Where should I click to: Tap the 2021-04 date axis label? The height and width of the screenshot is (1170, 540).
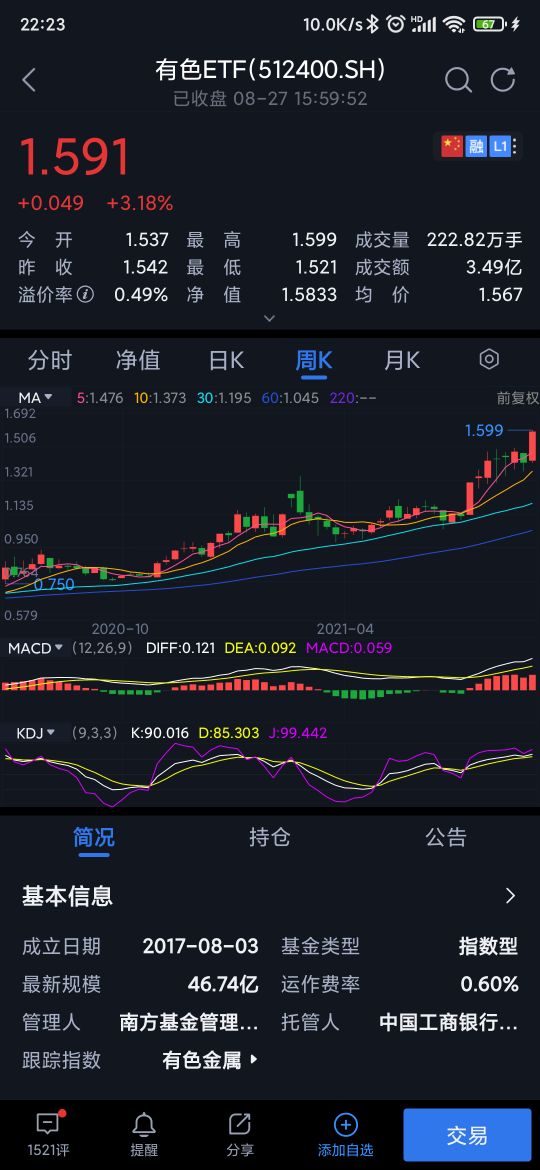(345, 629)
